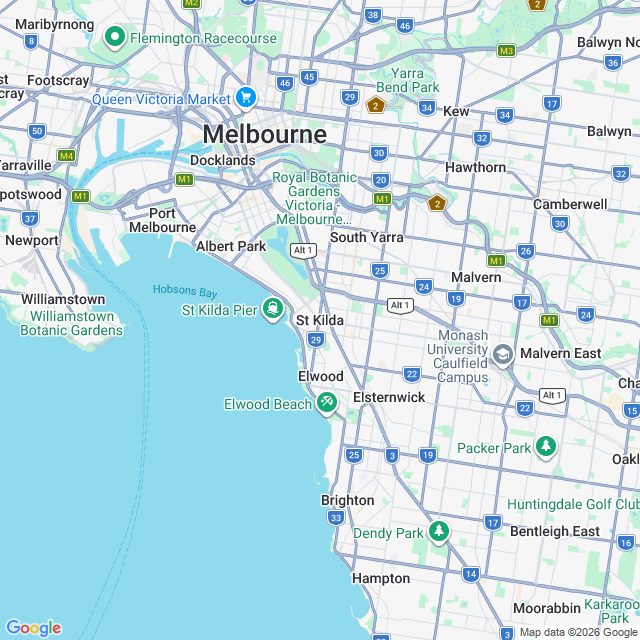Click the route 3 shield near Elsternwick
Image resolution: width=640 pixels, height=640 pixels.
392,456
